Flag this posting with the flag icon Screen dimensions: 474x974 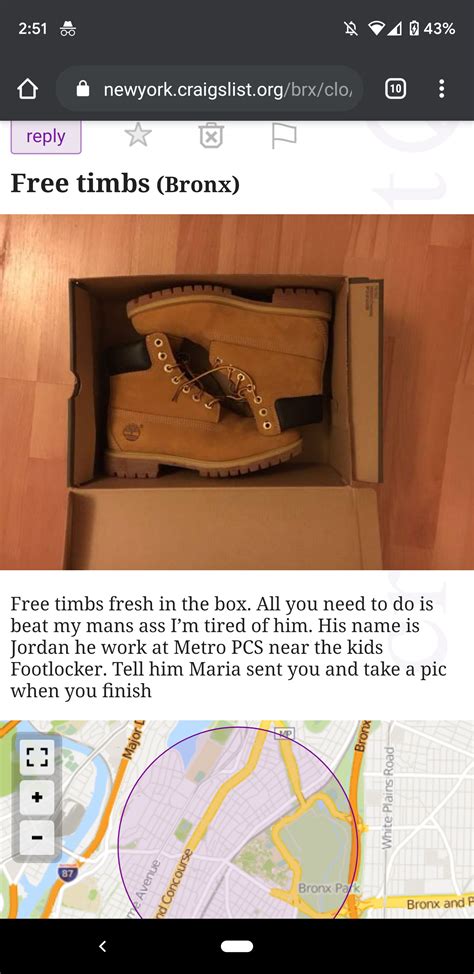pyautogui.click(x=283, y=135)
